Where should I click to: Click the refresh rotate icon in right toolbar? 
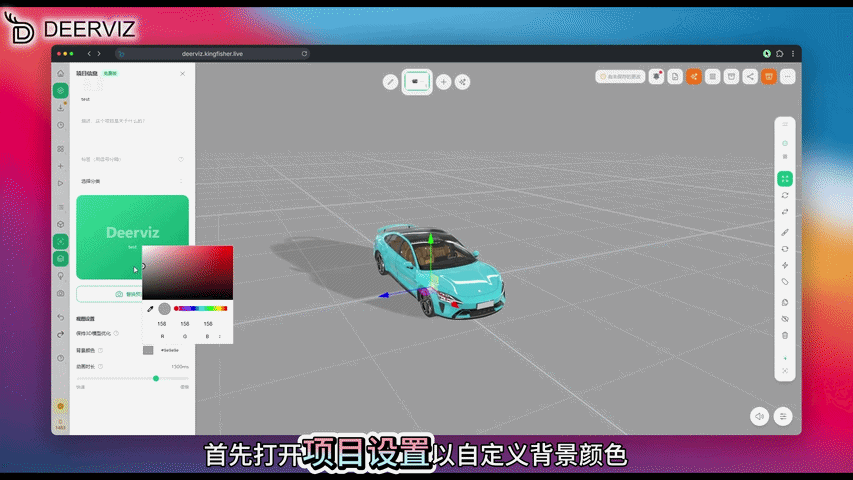click(785, 195)
